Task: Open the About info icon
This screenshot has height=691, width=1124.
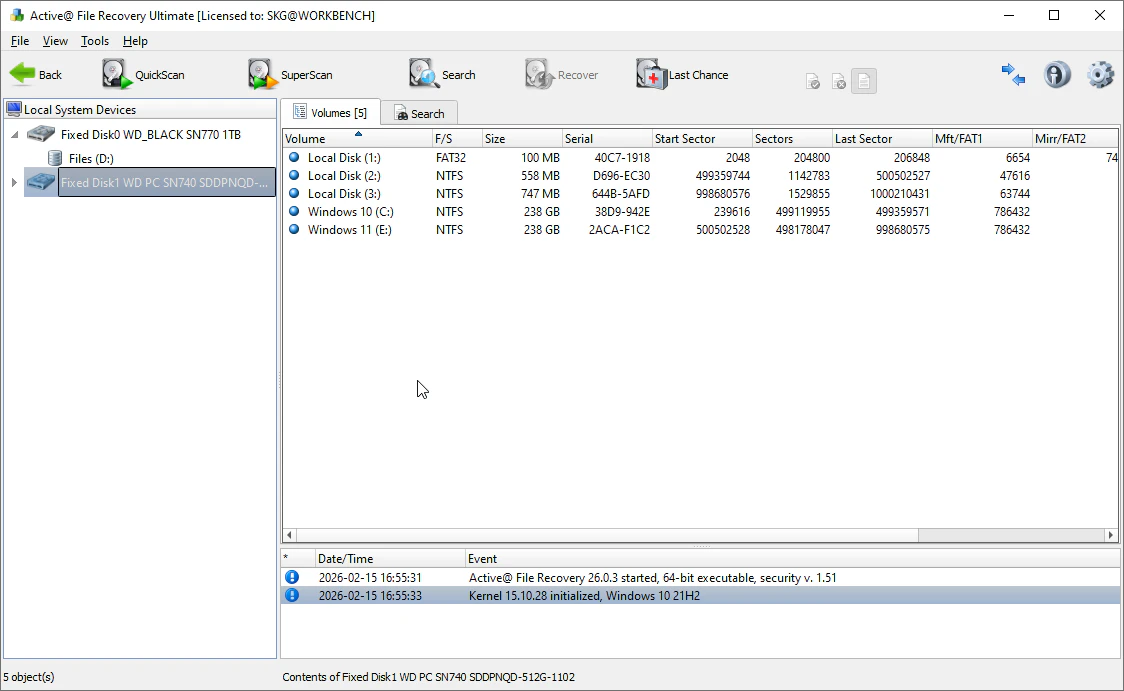Action: point(1057,75)
